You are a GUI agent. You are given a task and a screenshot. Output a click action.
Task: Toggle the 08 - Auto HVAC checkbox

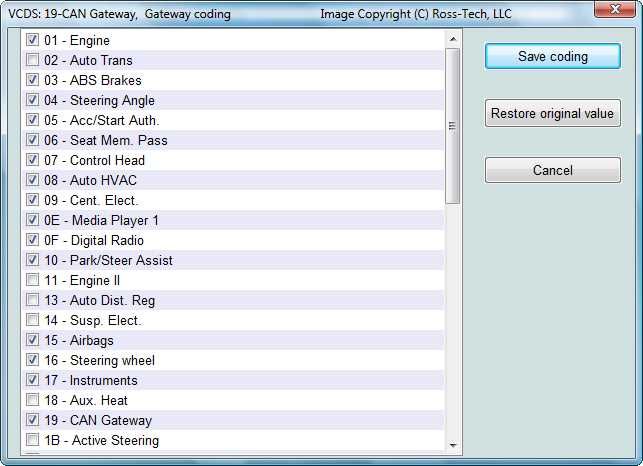pos(32,180)
